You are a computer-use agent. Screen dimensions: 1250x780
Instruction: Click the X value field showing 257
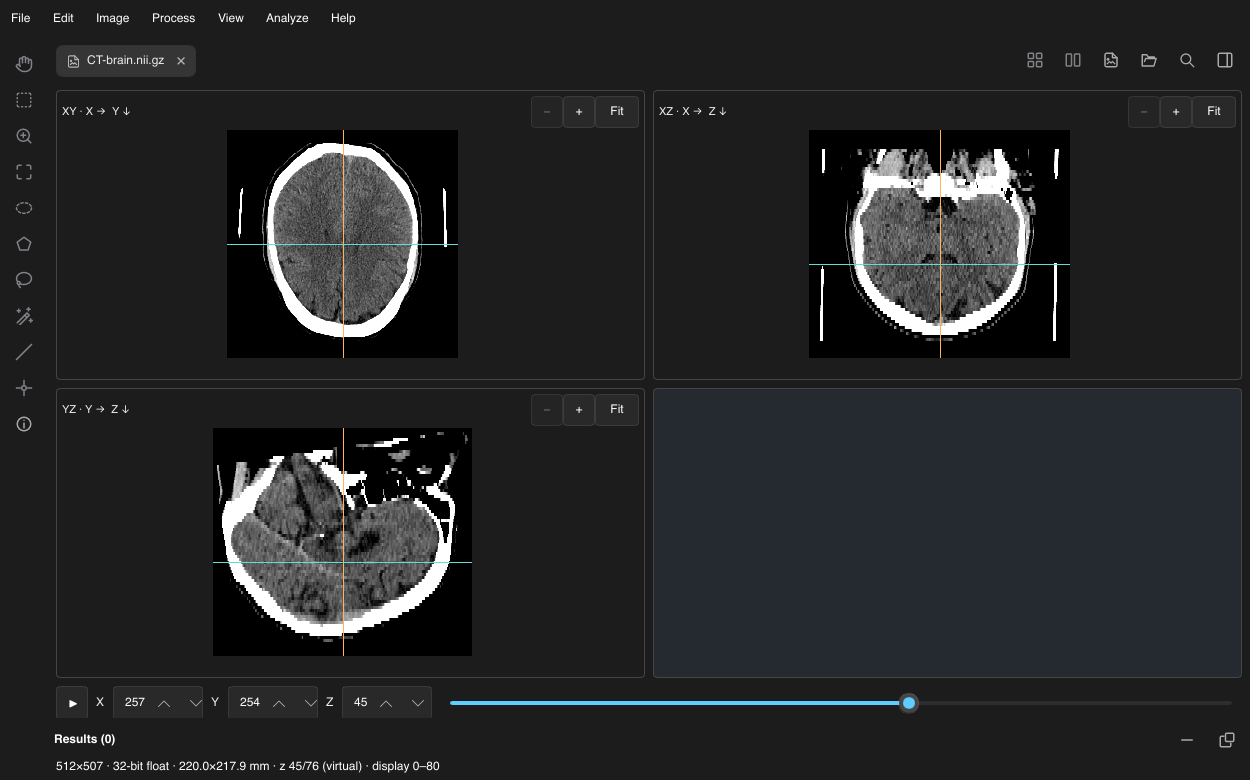[134, 703]
